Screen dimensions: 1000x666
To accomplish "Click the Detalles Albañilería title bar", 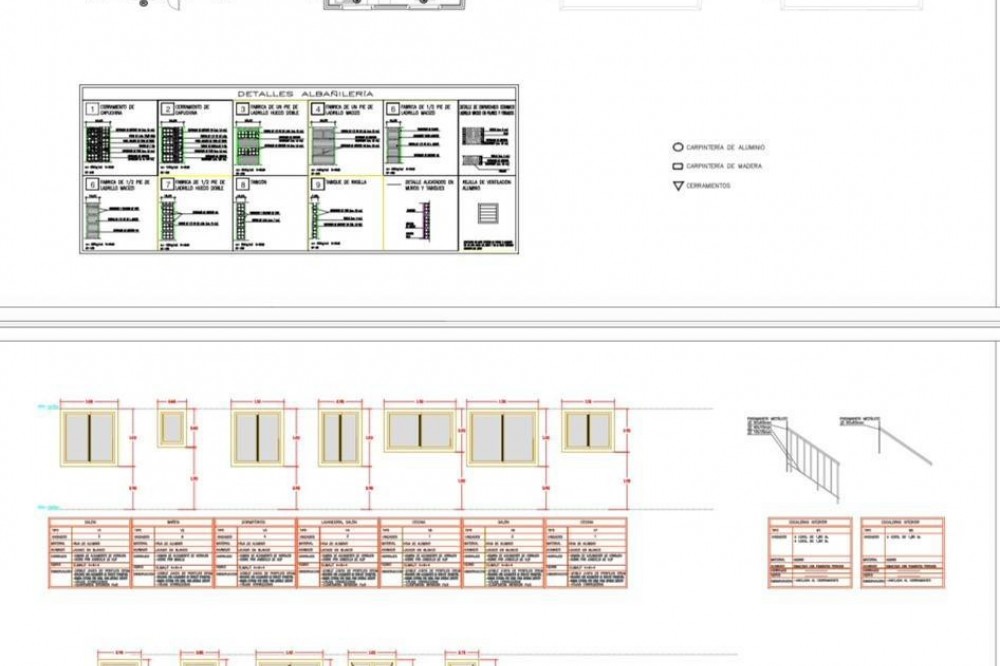I will pyautogui.click(x=297, y=92).
